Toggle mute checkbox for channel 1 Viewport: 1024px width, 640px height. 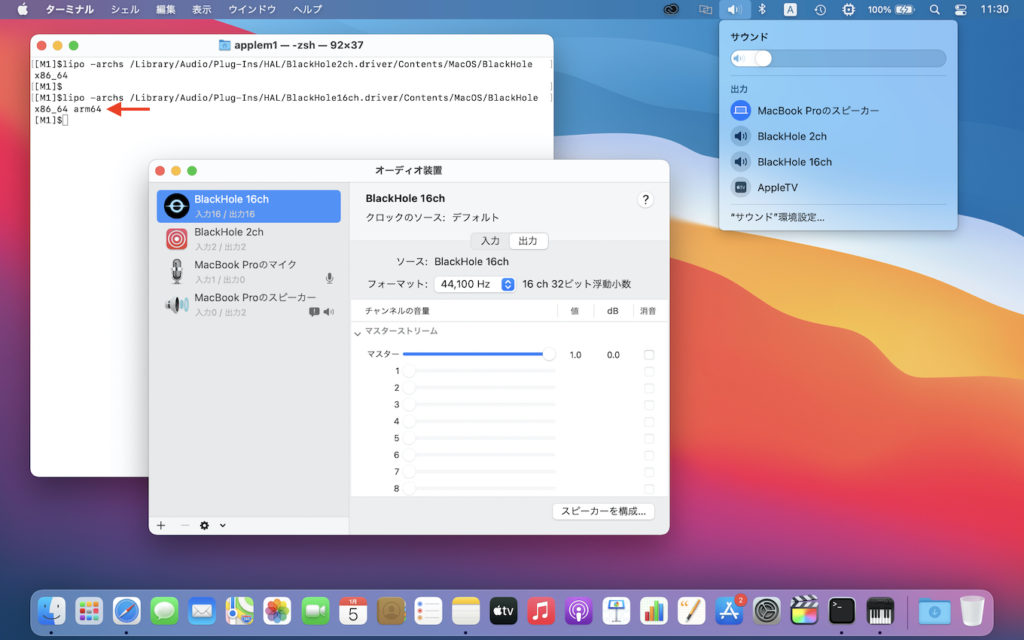point(649,371)
